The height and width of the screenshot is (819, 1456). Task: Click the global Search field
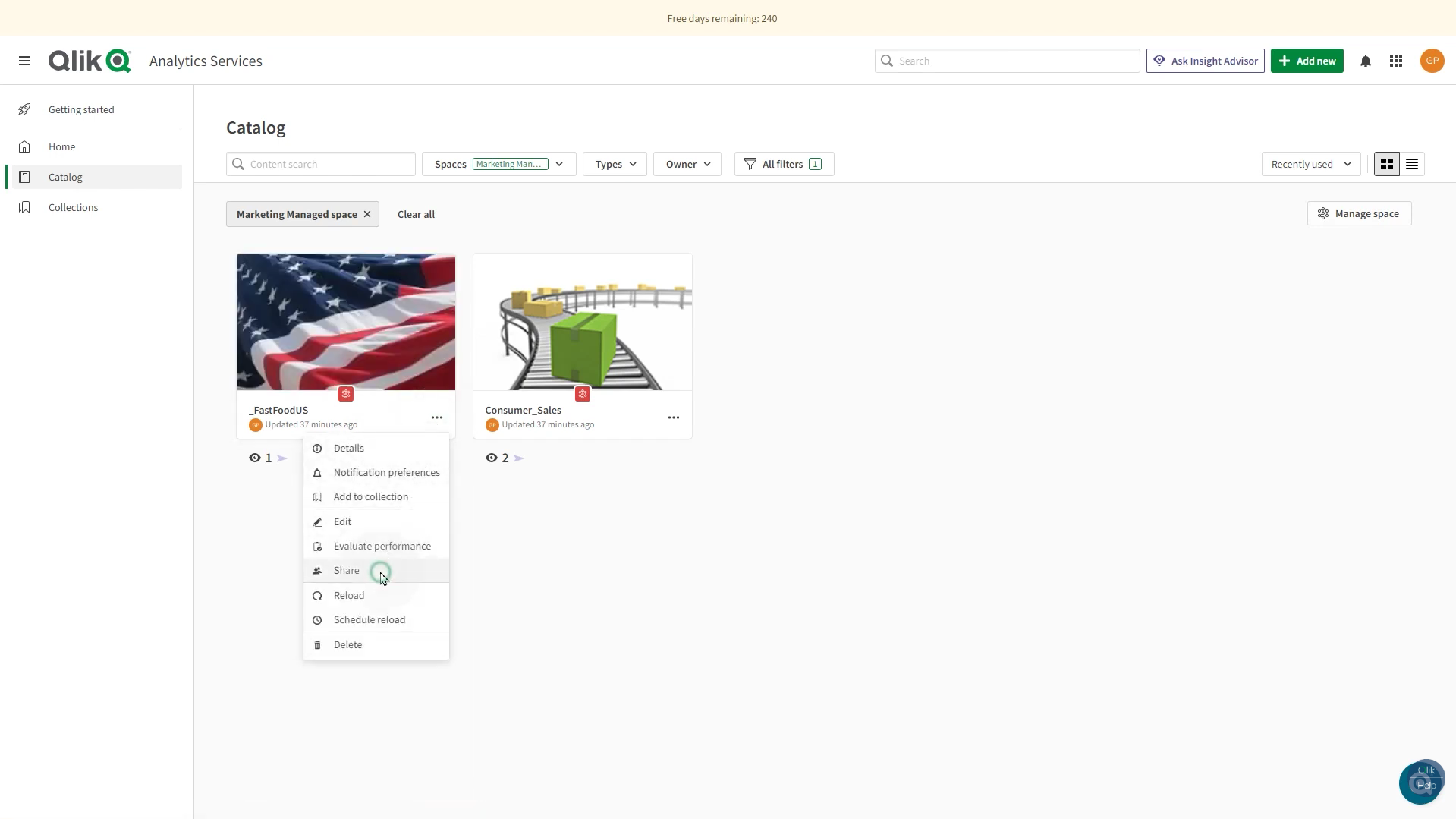(x=1007, y=61)
